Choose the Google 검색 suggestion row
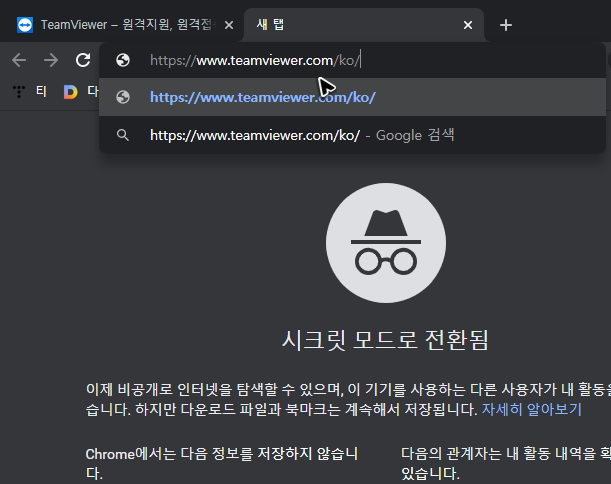Viewport: 611px width, 484px height. point(352,135)
